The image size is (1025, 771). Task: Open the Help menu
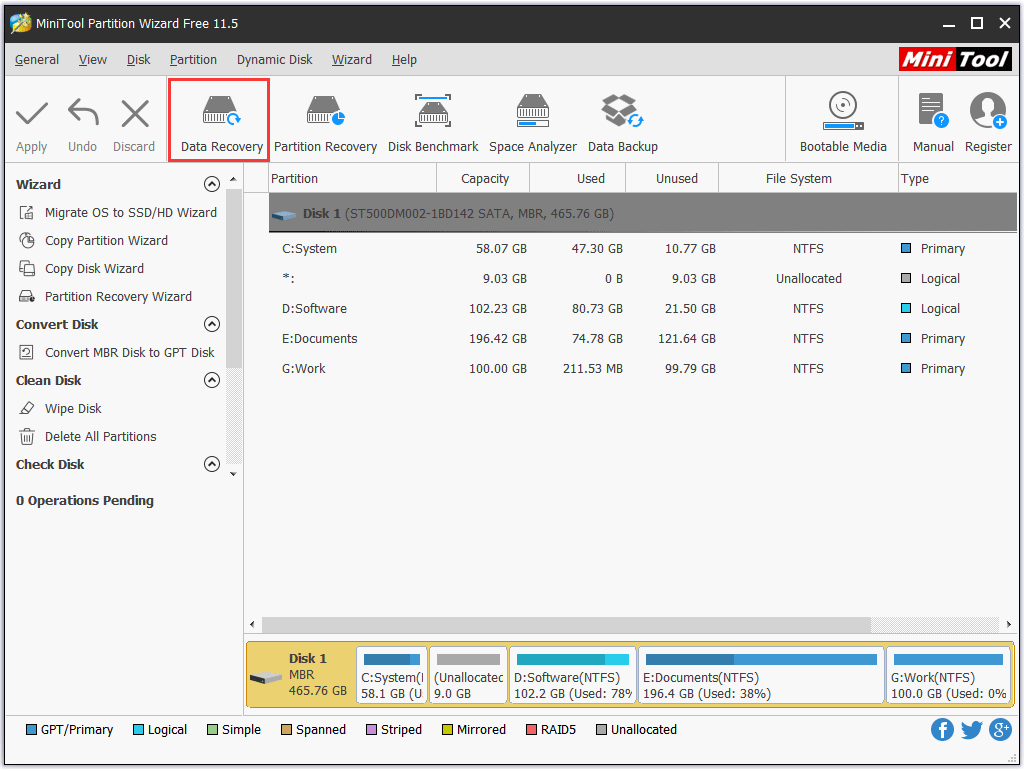pos(404,60)
